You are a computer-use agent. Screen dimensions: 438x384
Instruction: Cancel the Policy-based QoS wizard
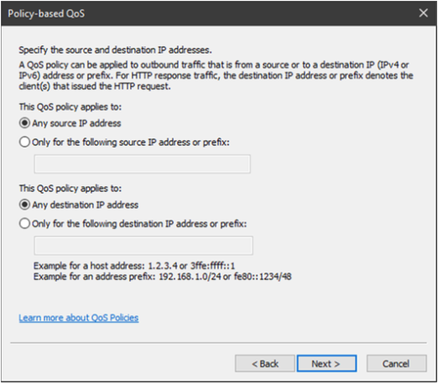396,363
